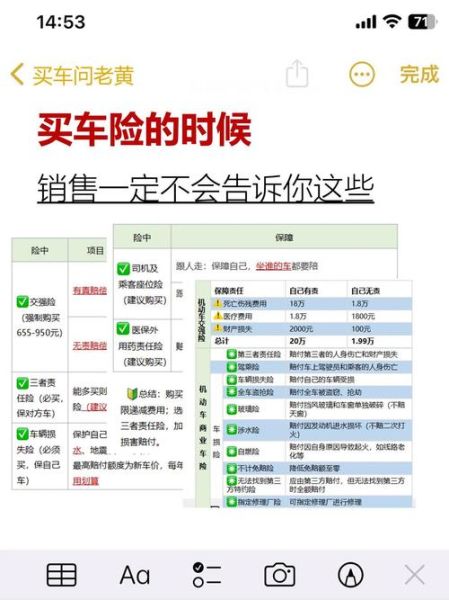Place cursor in title 买车险的时候
The image size is (449, 600).
click(144, 130)
